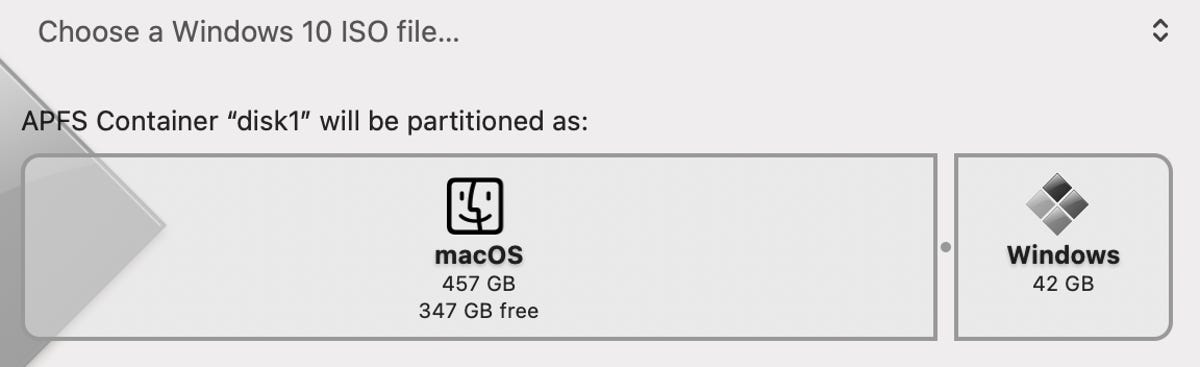Click the "457 GB" macOS size text
Viewport: 1200px width, 367px height.
click(x=479, y=283)
